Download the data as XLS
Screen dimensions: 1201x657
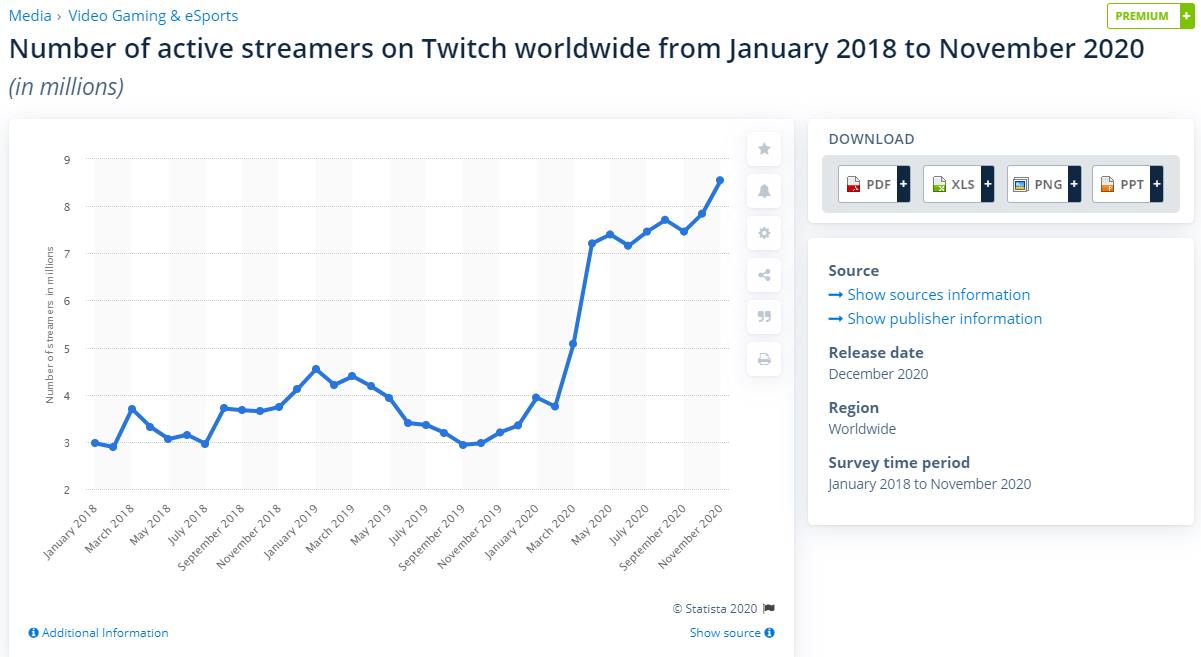(x=958, y=184)
